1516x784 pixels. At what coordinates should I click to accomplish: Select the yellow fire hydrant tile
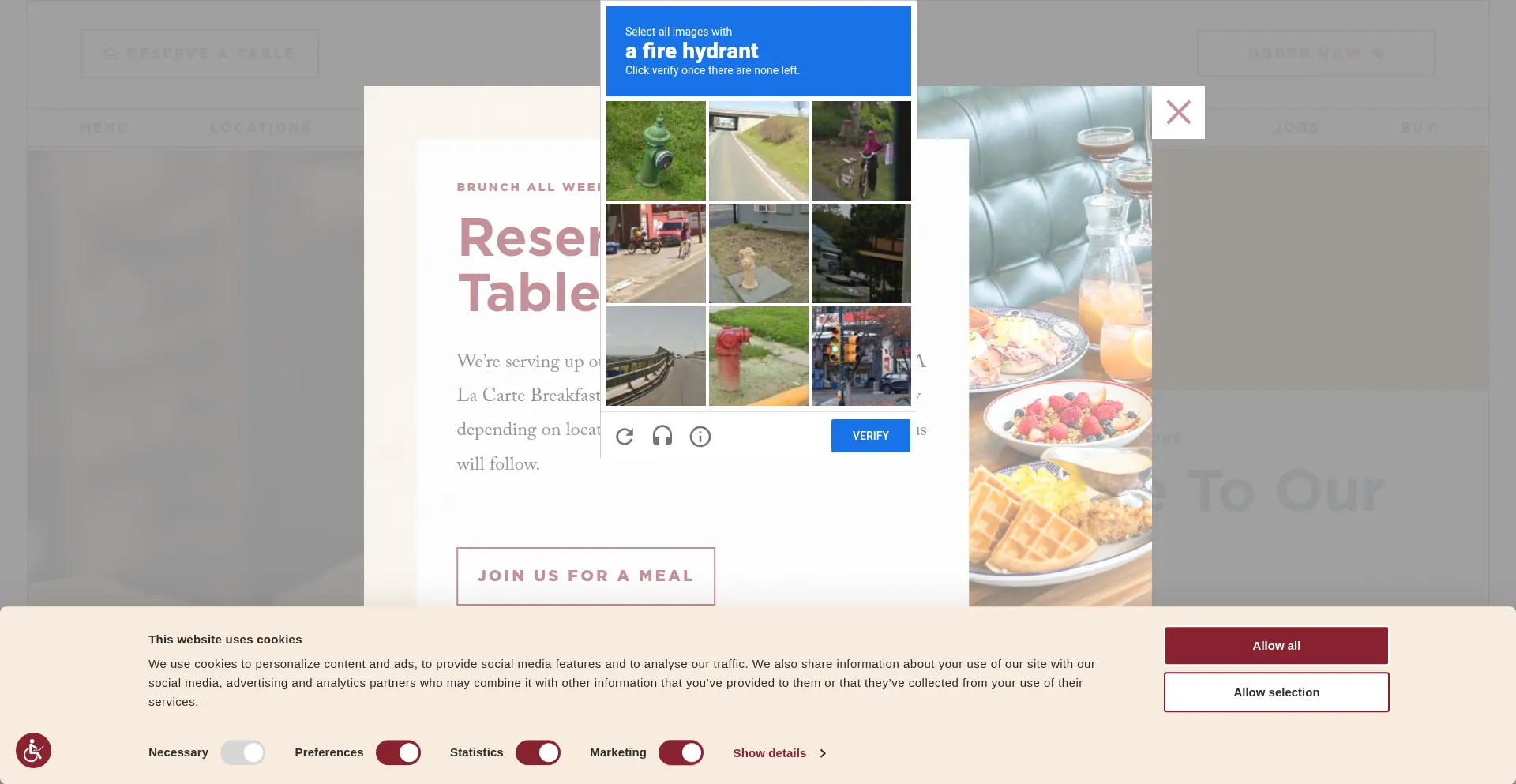tap(759, 253)
